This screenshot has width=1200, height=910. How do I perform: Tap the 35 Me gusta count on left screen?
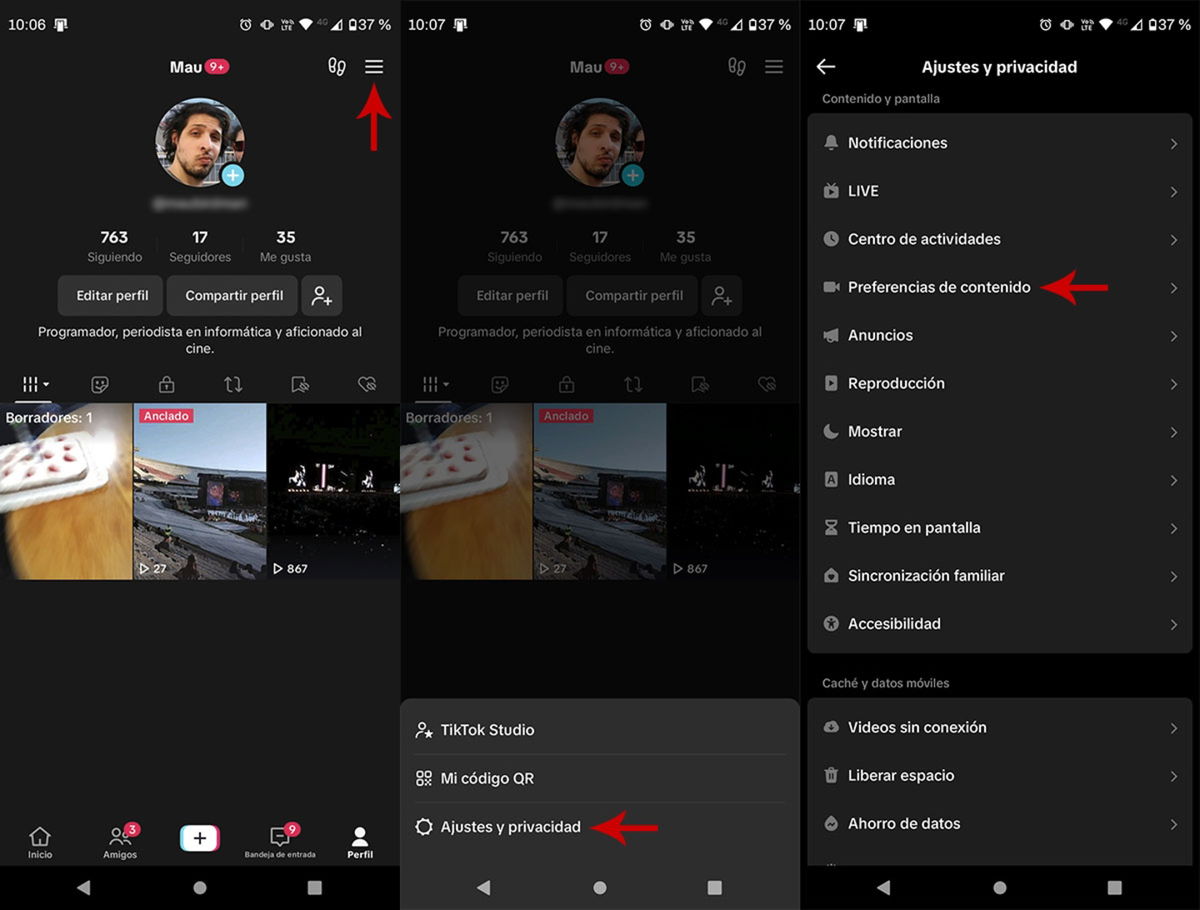coord(286,246)
